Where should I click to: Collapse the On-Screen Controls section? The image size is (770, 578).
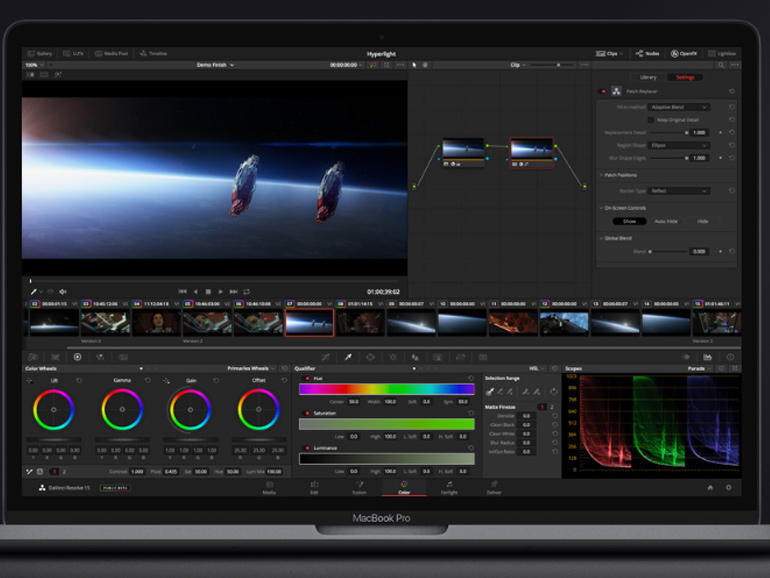pyautogui.click(x=623, y=208)
